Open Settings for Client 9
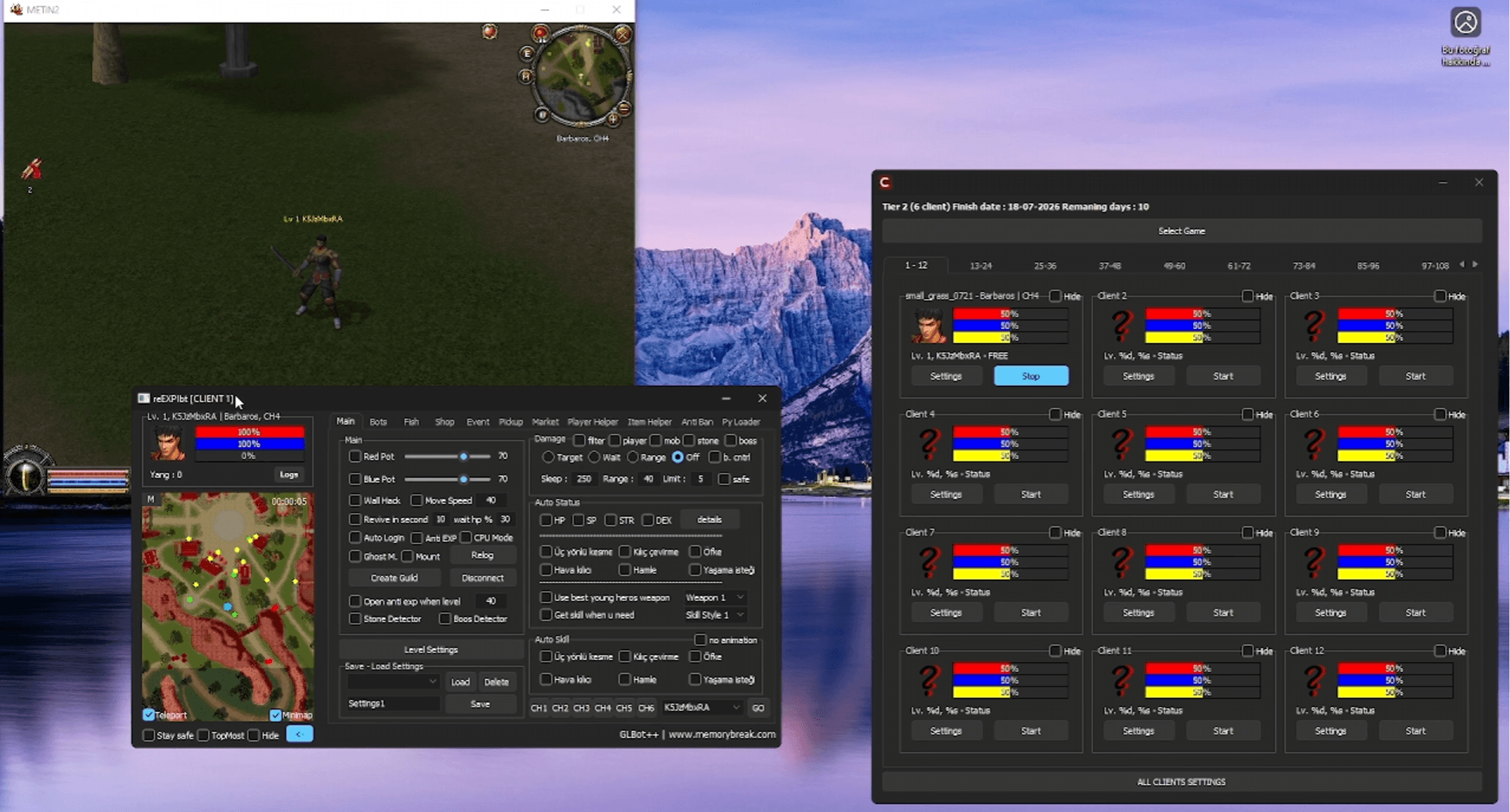1510x812 pixels. (1330, 613)
